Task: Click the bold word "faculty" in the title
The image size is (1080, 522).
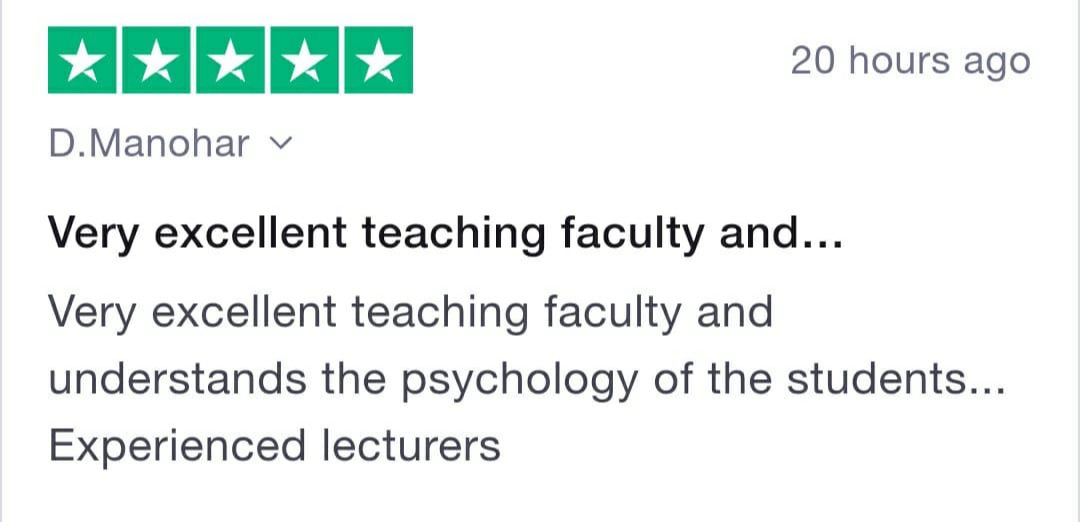Action: (x=631, y=235)
